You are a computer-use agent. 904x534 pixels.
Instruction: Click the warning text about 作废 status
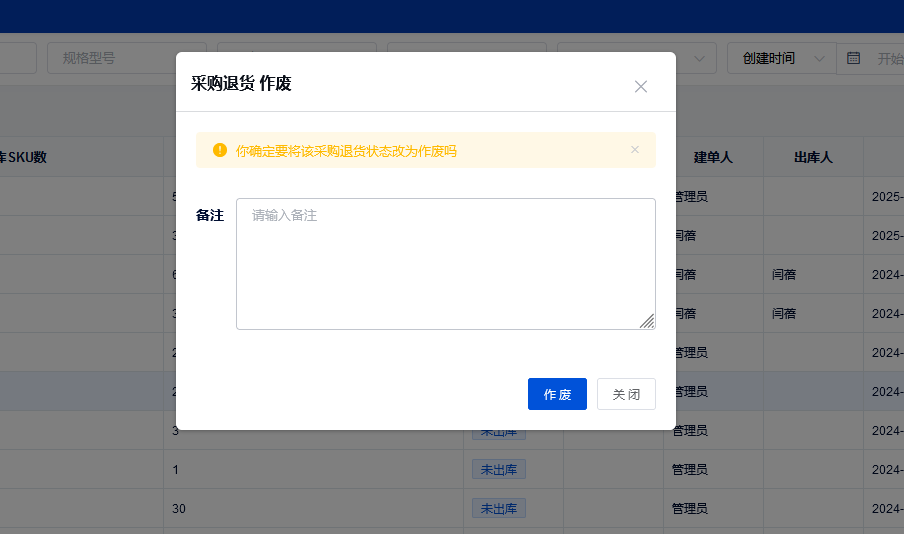[x=346, y=151]
